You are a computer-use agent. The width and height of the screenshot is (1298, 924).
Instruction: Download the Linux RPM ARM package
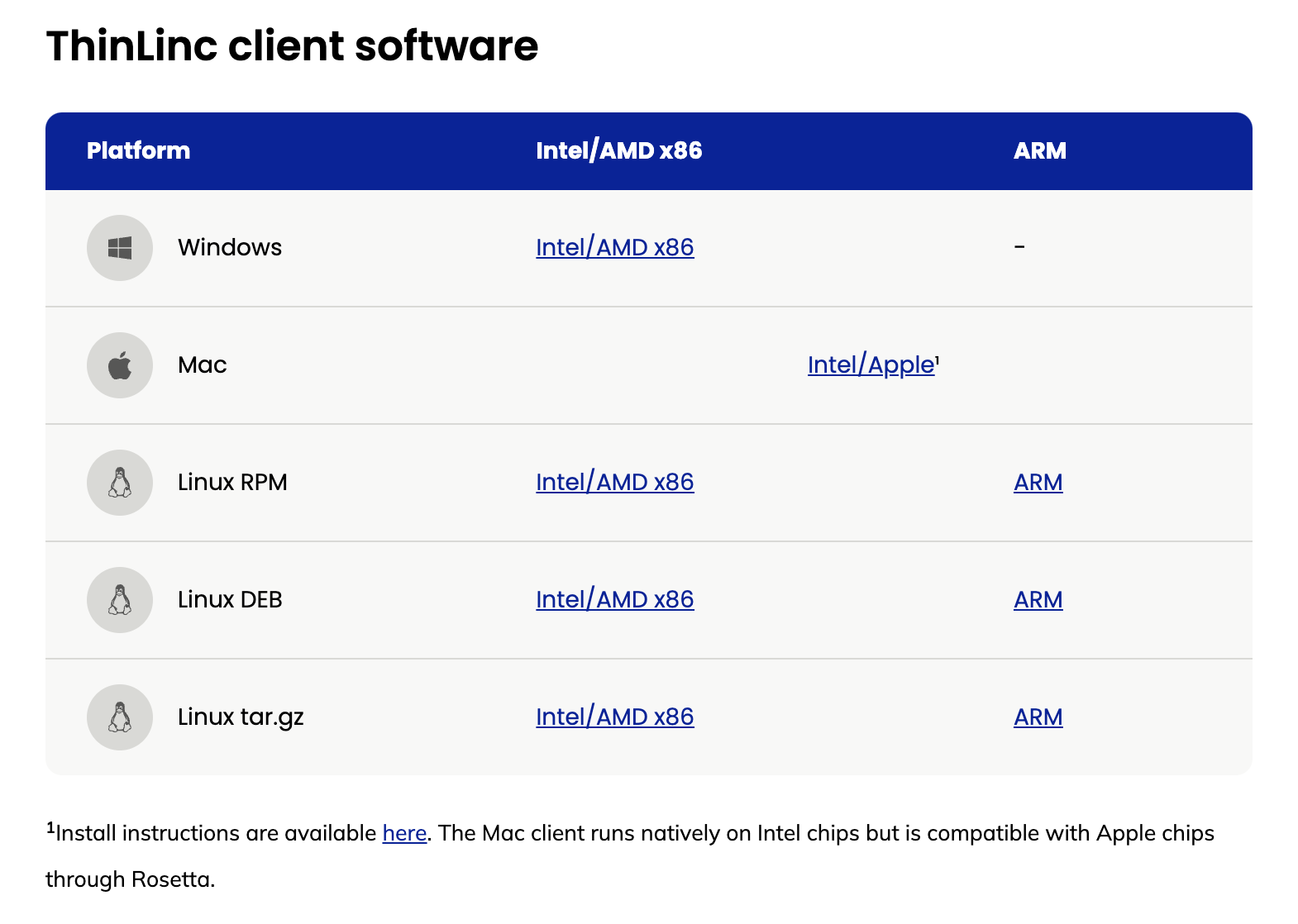coord(1038,482)
